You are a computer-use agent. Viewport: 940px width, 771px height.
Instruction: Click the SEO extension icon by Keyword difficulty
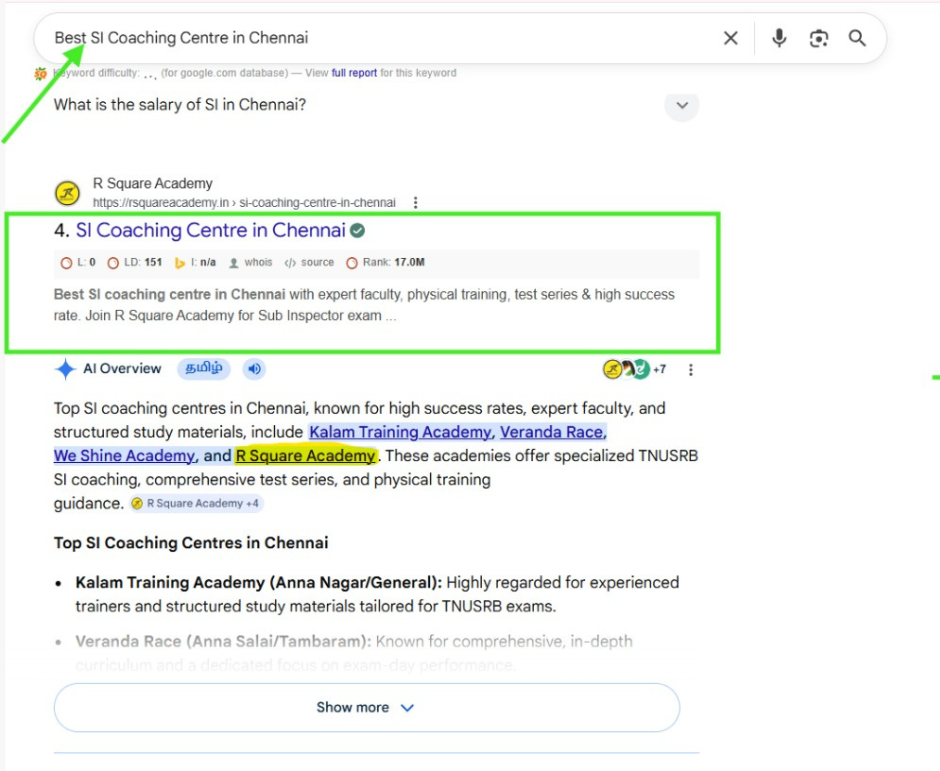point(41,74)
